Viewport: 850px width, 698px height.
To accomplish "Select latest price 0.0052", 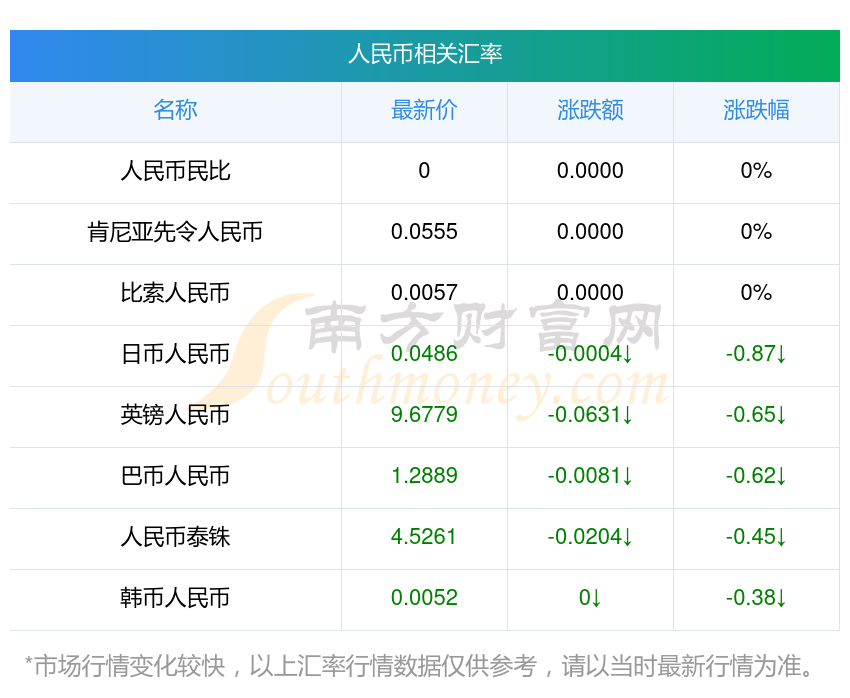I will [424, 598].
